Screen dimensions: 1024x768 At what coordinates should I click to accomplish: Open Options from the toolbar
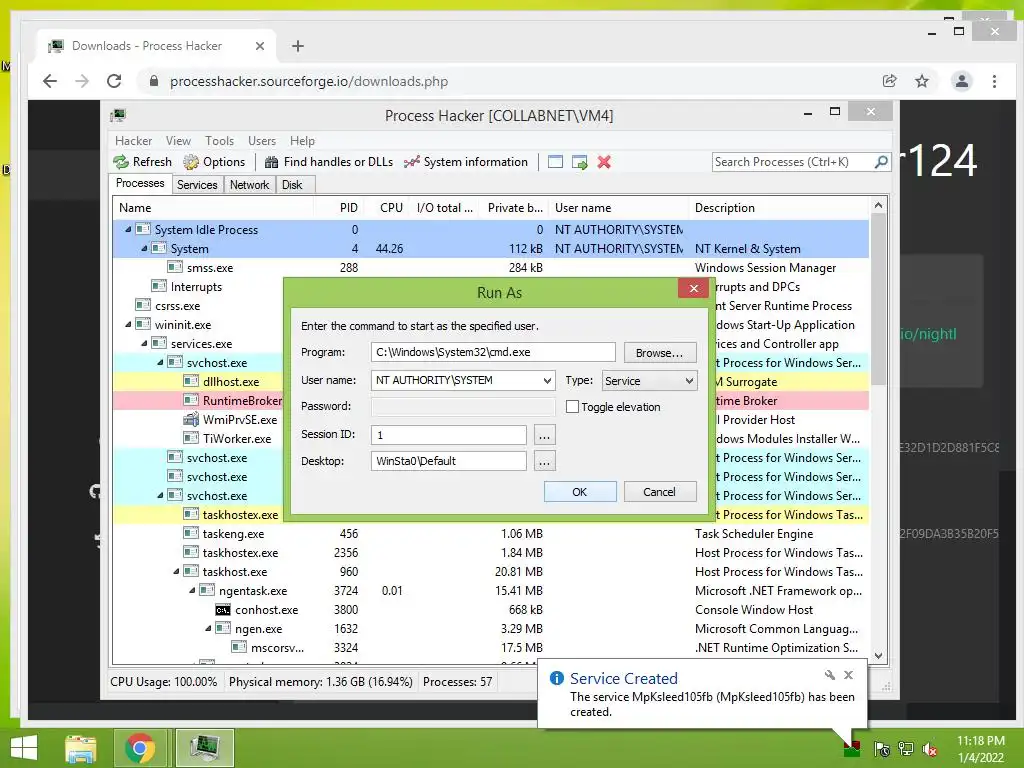point(214,162)
